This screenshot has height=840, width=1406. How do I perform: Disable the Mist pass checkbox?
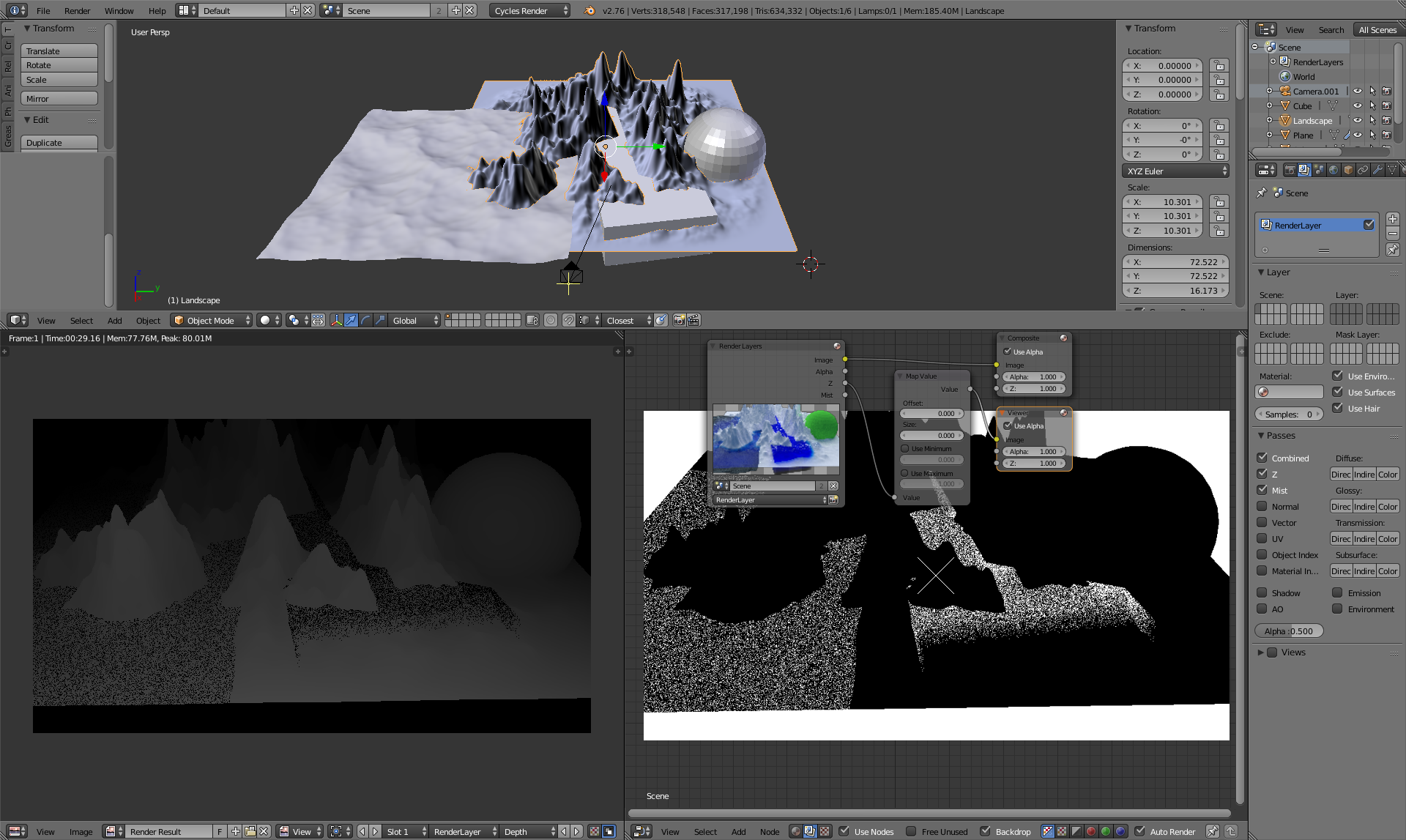tap(1262, 490)
